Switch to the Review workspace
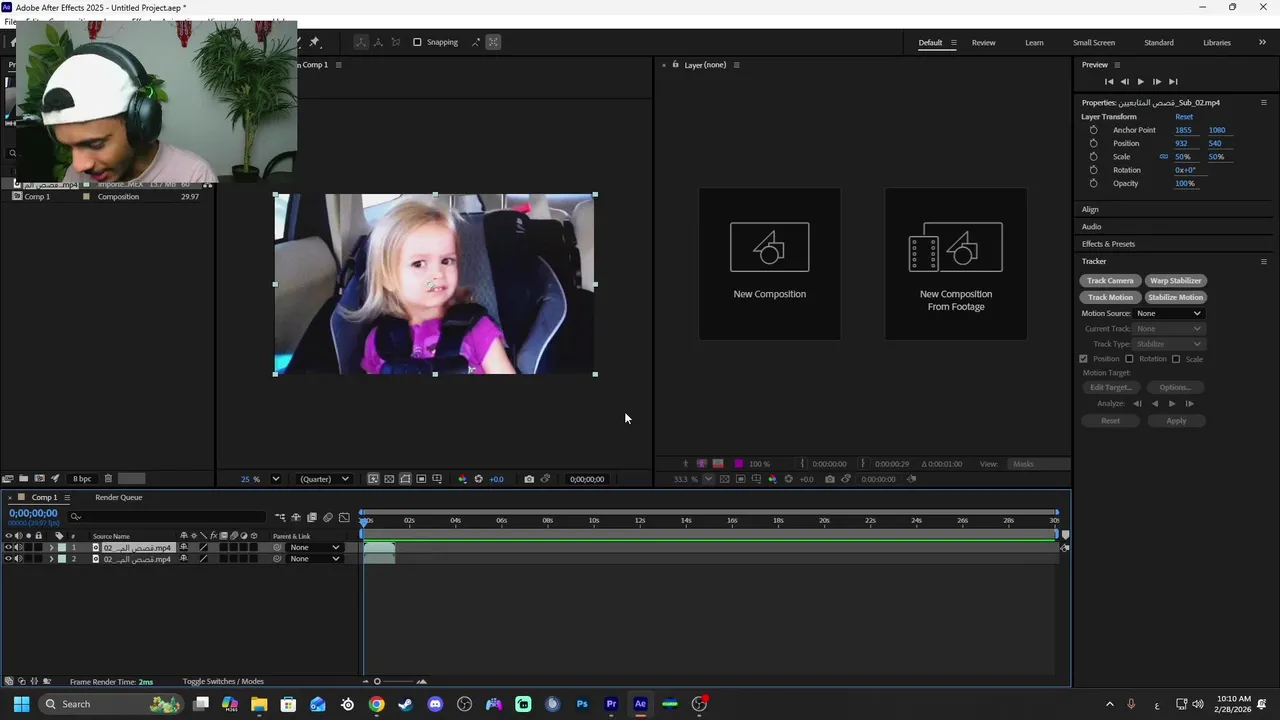Viewport: 1280px width, 720px height. [x=983, y=43]
